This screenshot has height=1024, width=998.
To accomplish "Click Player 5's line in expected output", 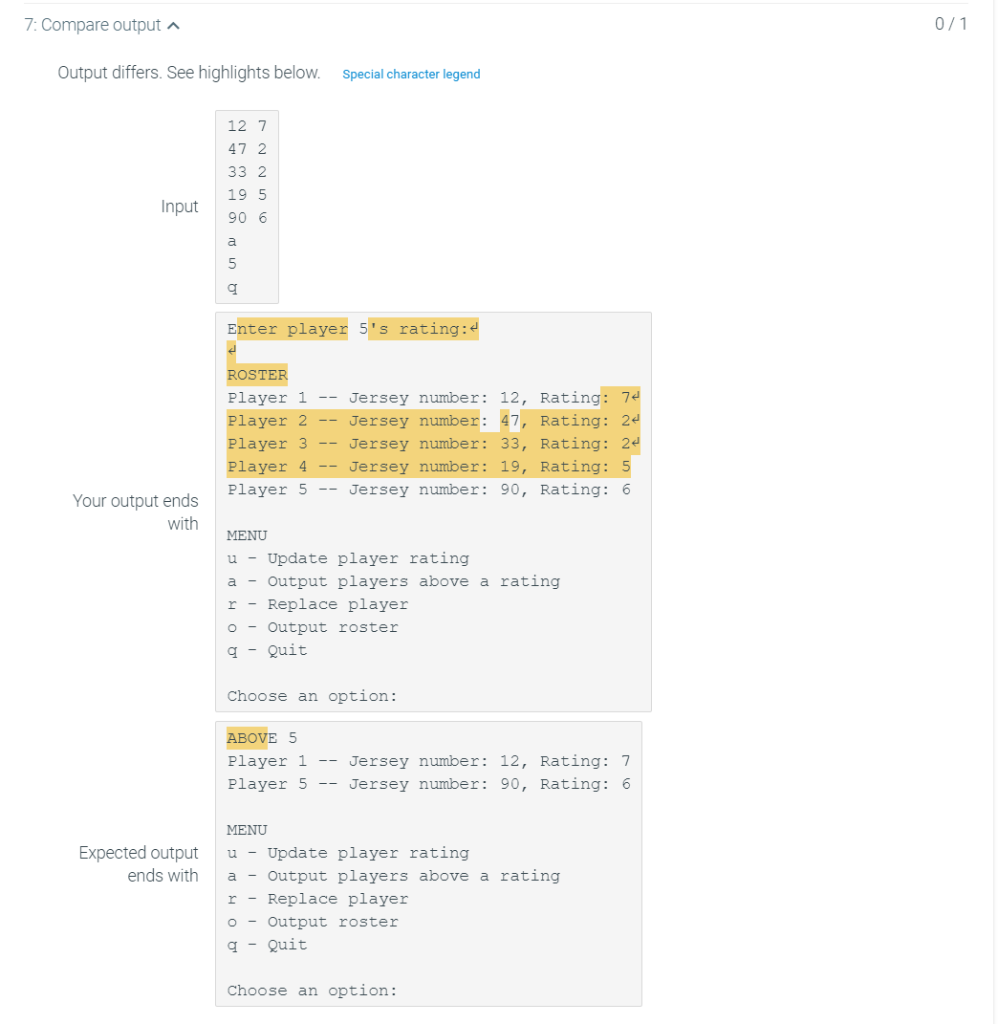I will (x=428, y=783).
